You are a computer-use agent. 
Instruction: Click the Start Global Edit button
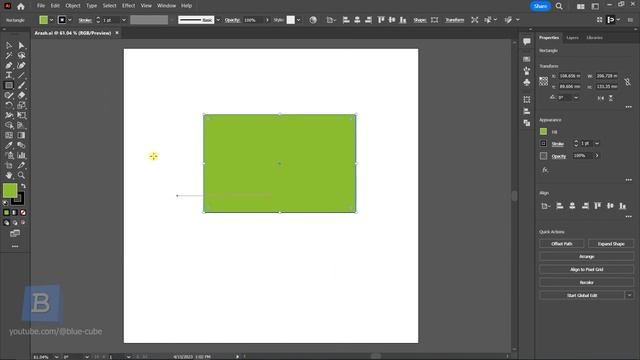point(582,295)
